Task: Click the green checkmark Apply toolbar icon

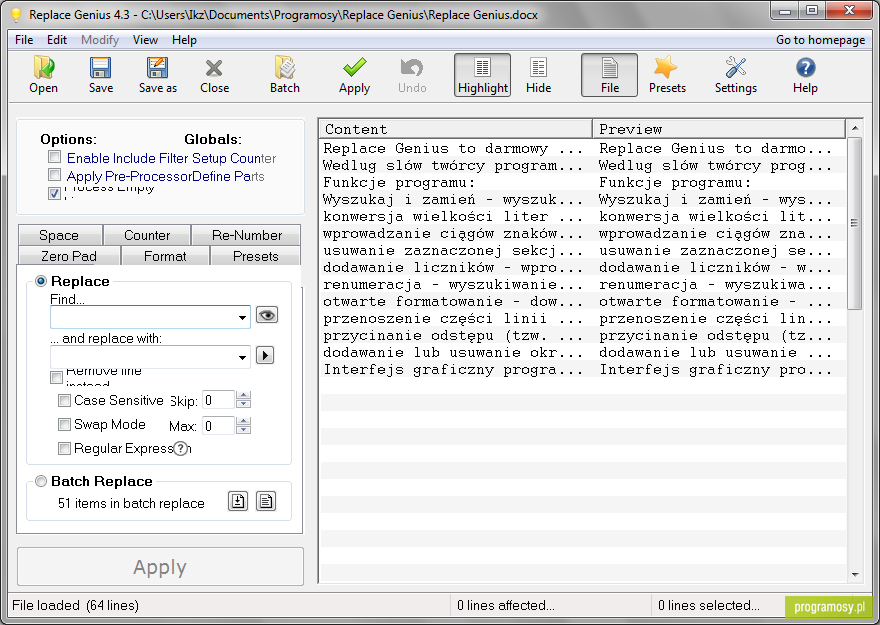Action: pyautogui.click(x=355, y=75)
